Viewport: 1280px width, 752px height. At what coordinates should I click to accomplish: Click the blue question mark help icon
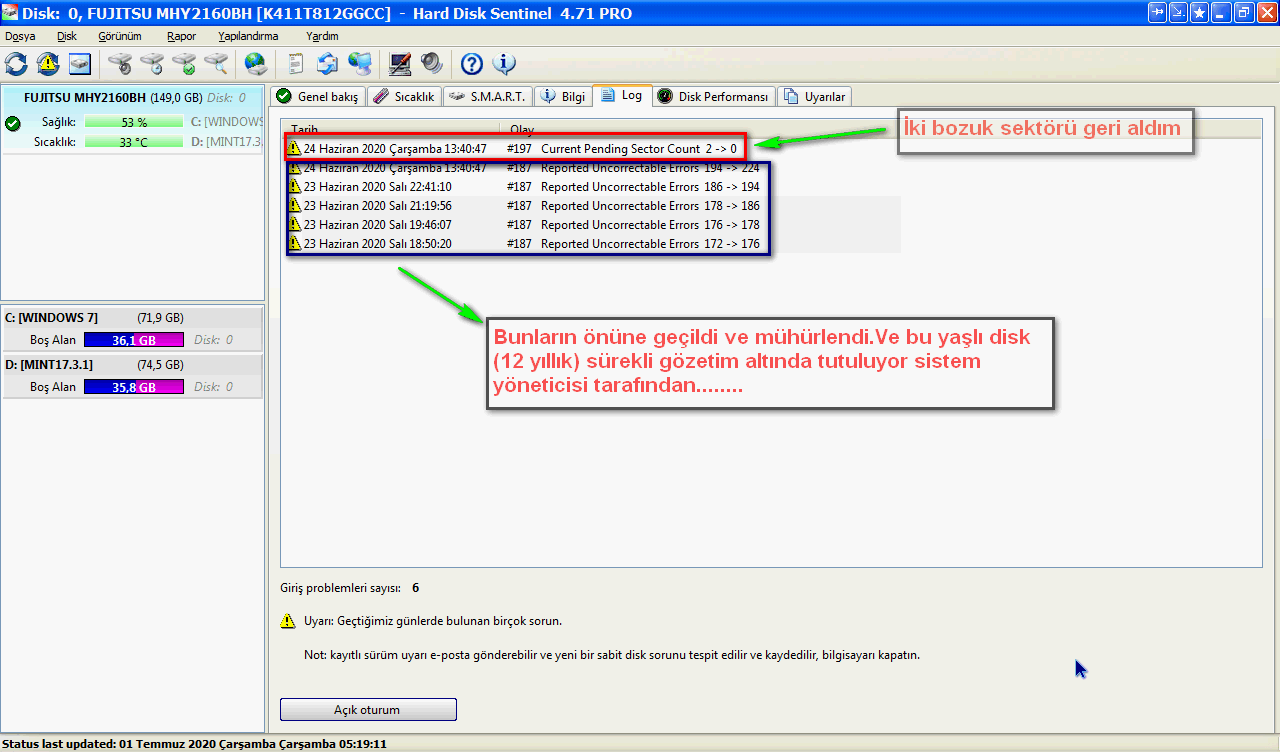click(x=472, y=64)
